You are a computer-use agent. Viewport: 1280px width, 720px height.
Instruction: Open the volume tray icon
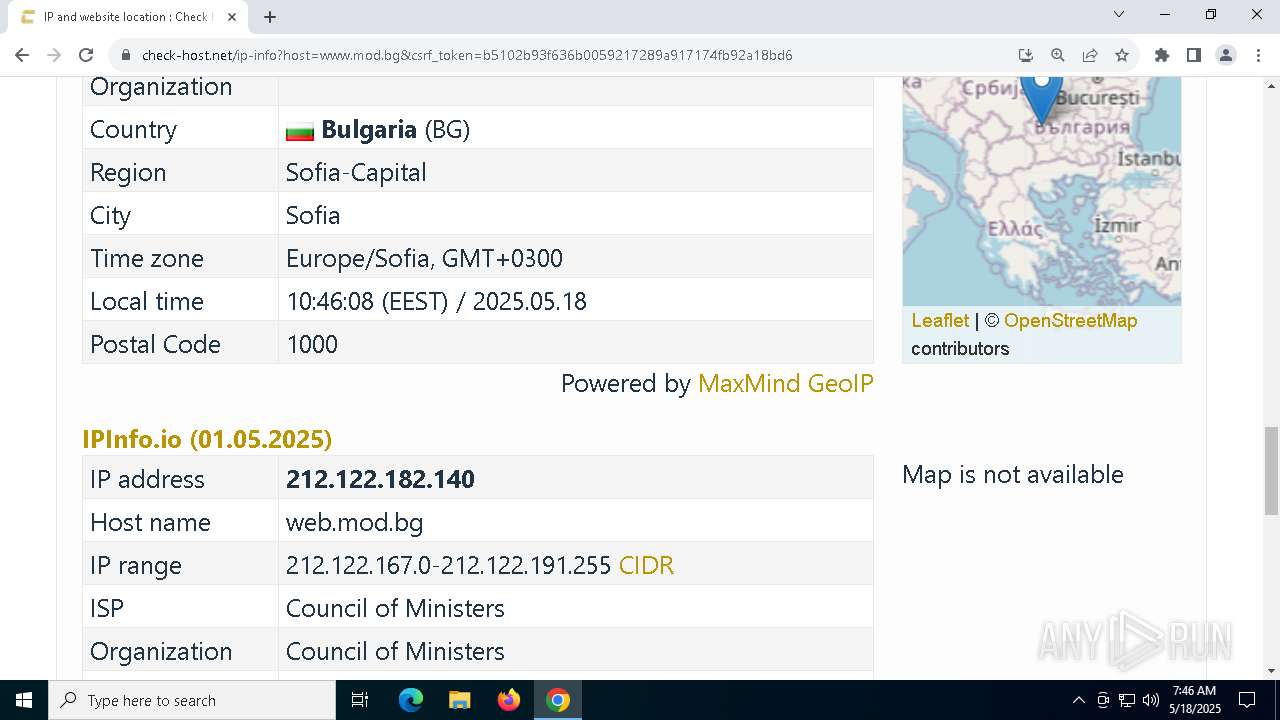tap(1151, 700)
